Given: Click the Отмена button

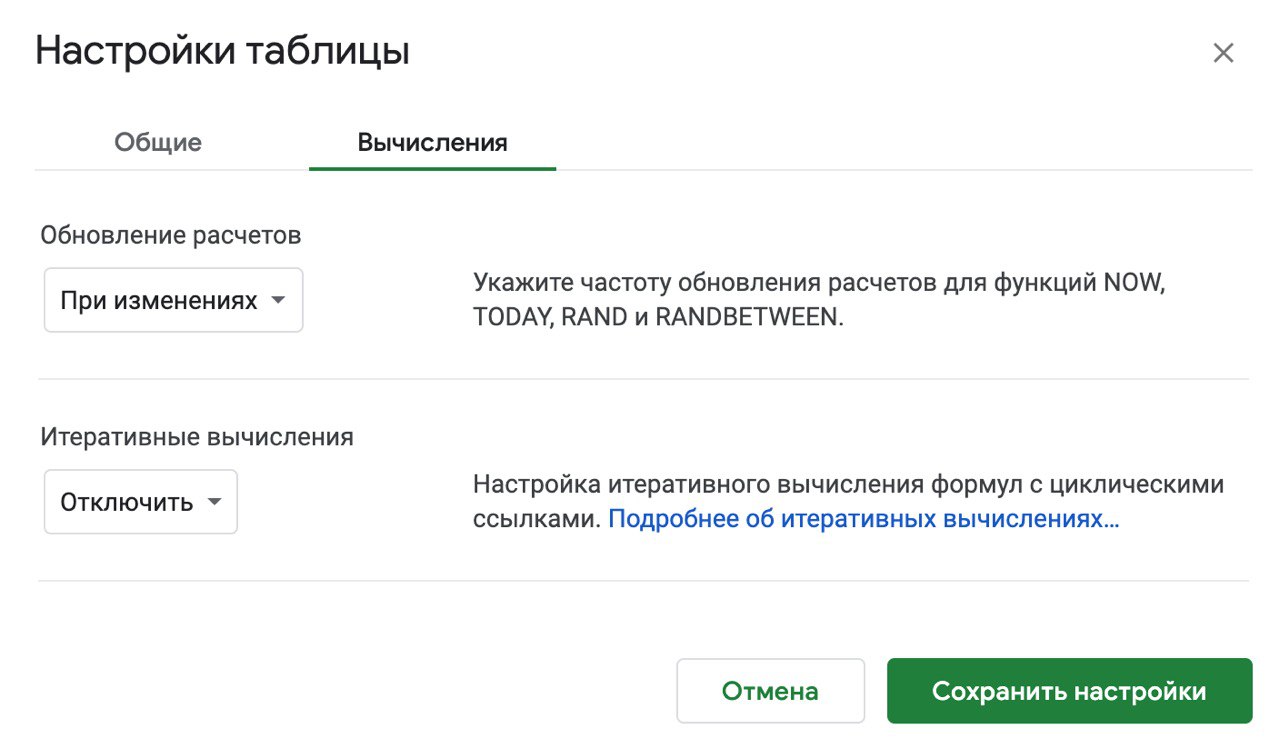Looking at the screenshot, I should (770, 691).
